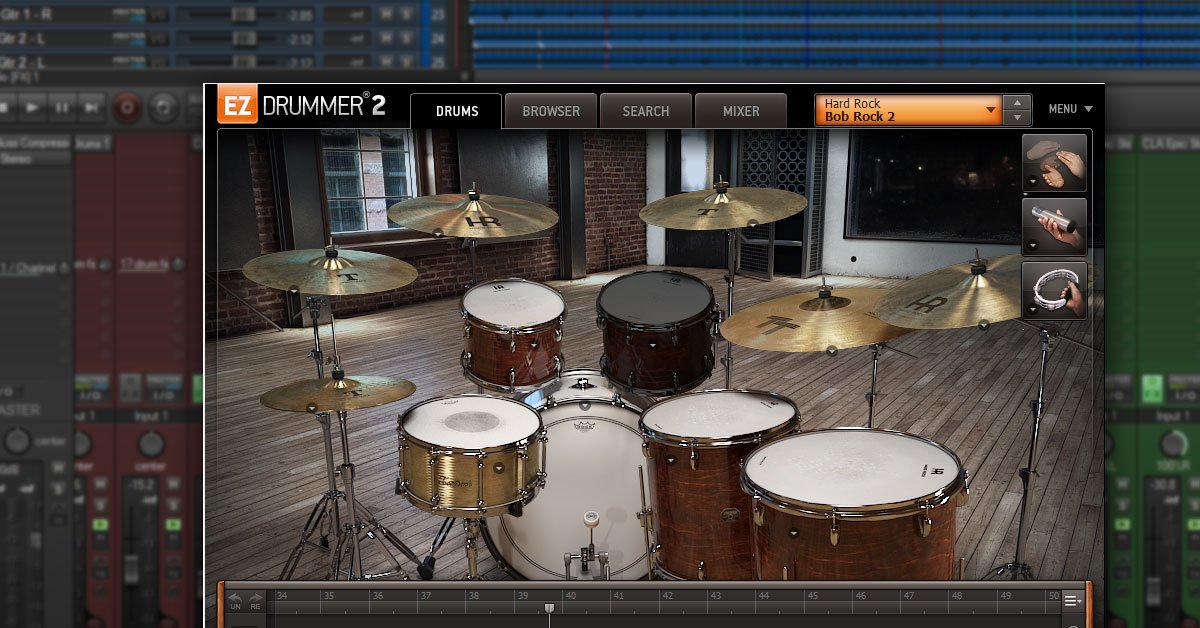Select the shaker percussion thumbnail

1054,226
